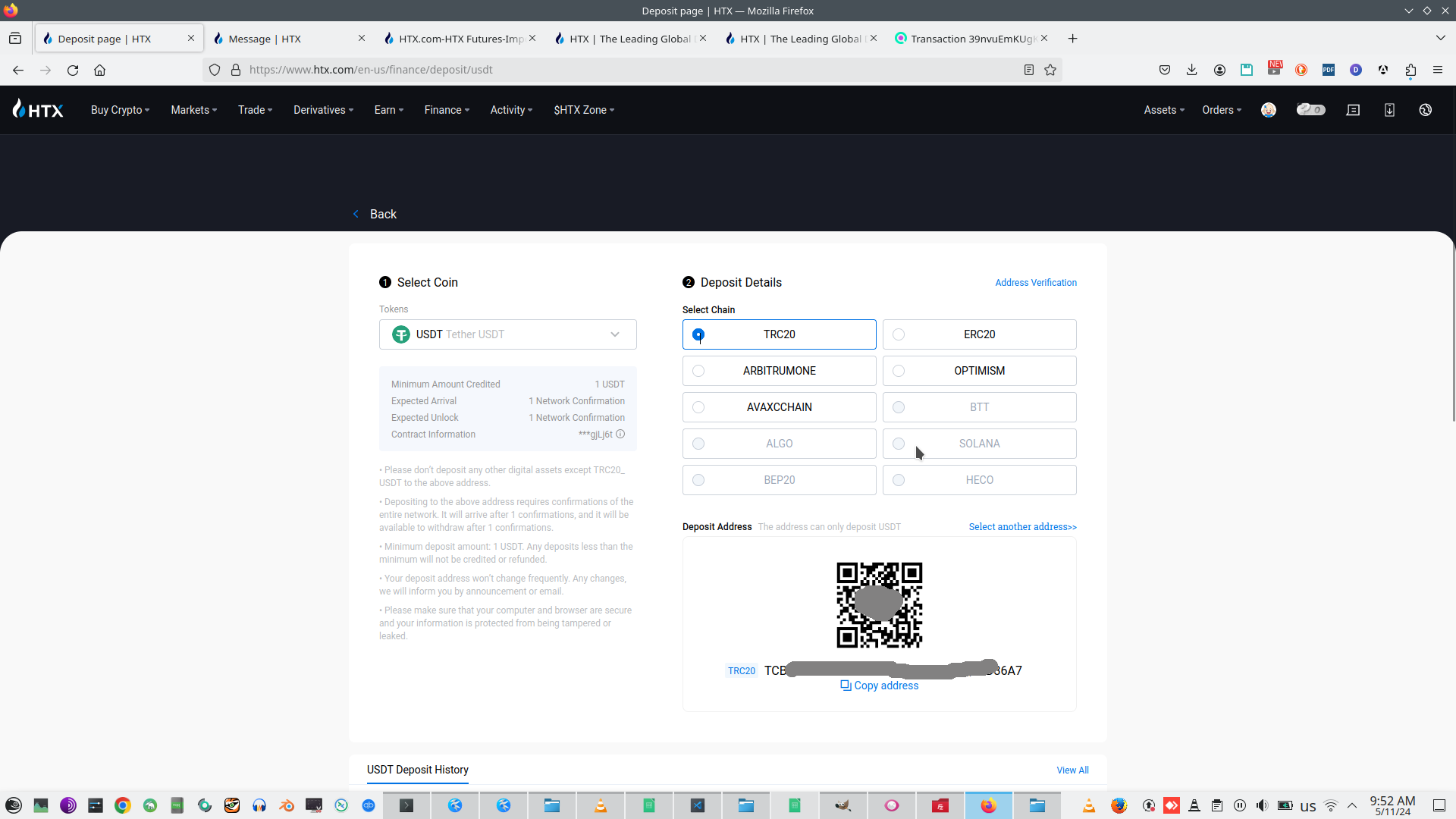
Task: Click the page vertical scrollbar
Action: [1453, 334]
